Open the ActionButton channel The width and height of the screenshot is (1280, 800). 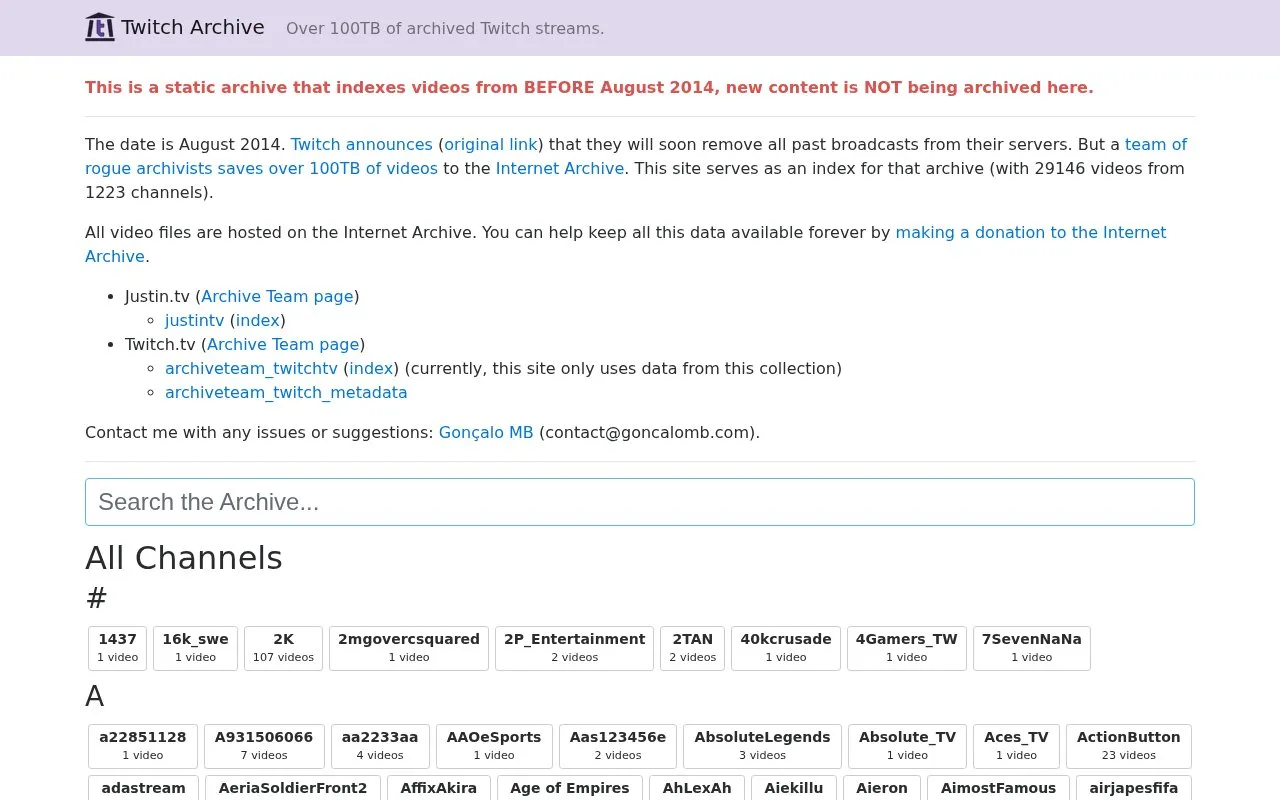click(x=1129, y=746)
